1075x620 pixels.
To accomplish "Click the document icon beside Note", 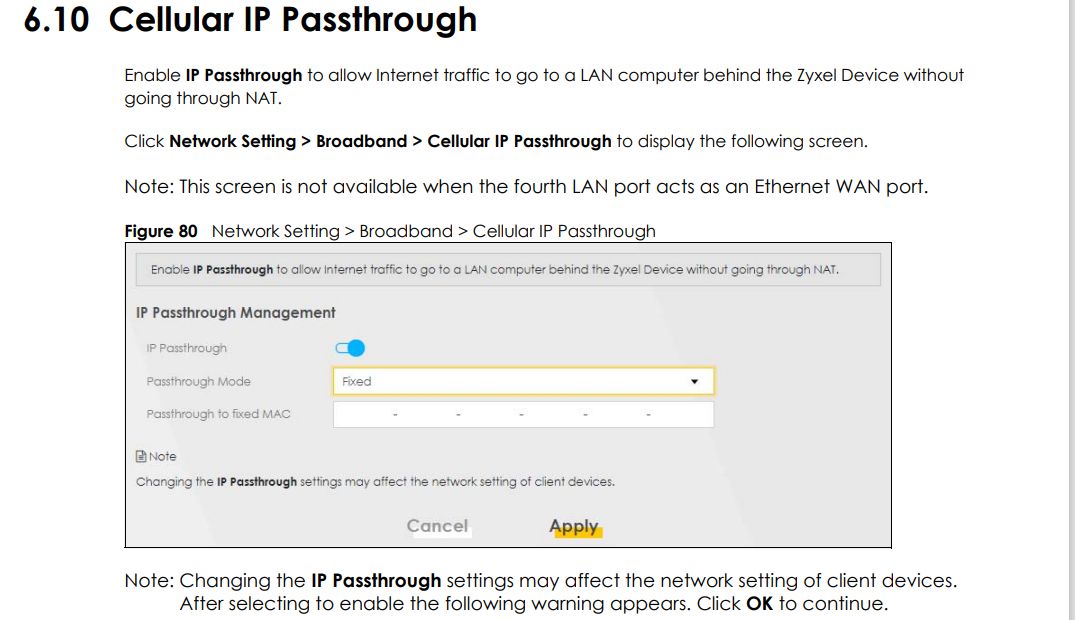I will point(141,456).
